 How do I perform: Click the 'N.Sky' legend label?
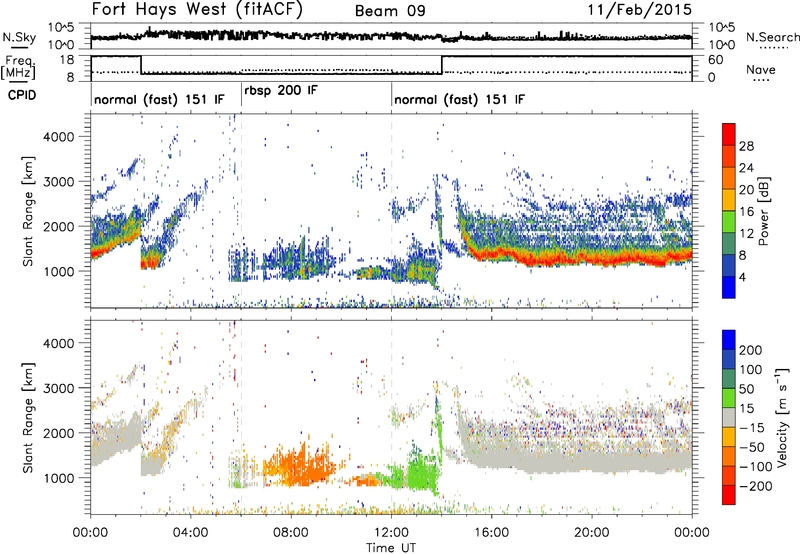[19, 37]
